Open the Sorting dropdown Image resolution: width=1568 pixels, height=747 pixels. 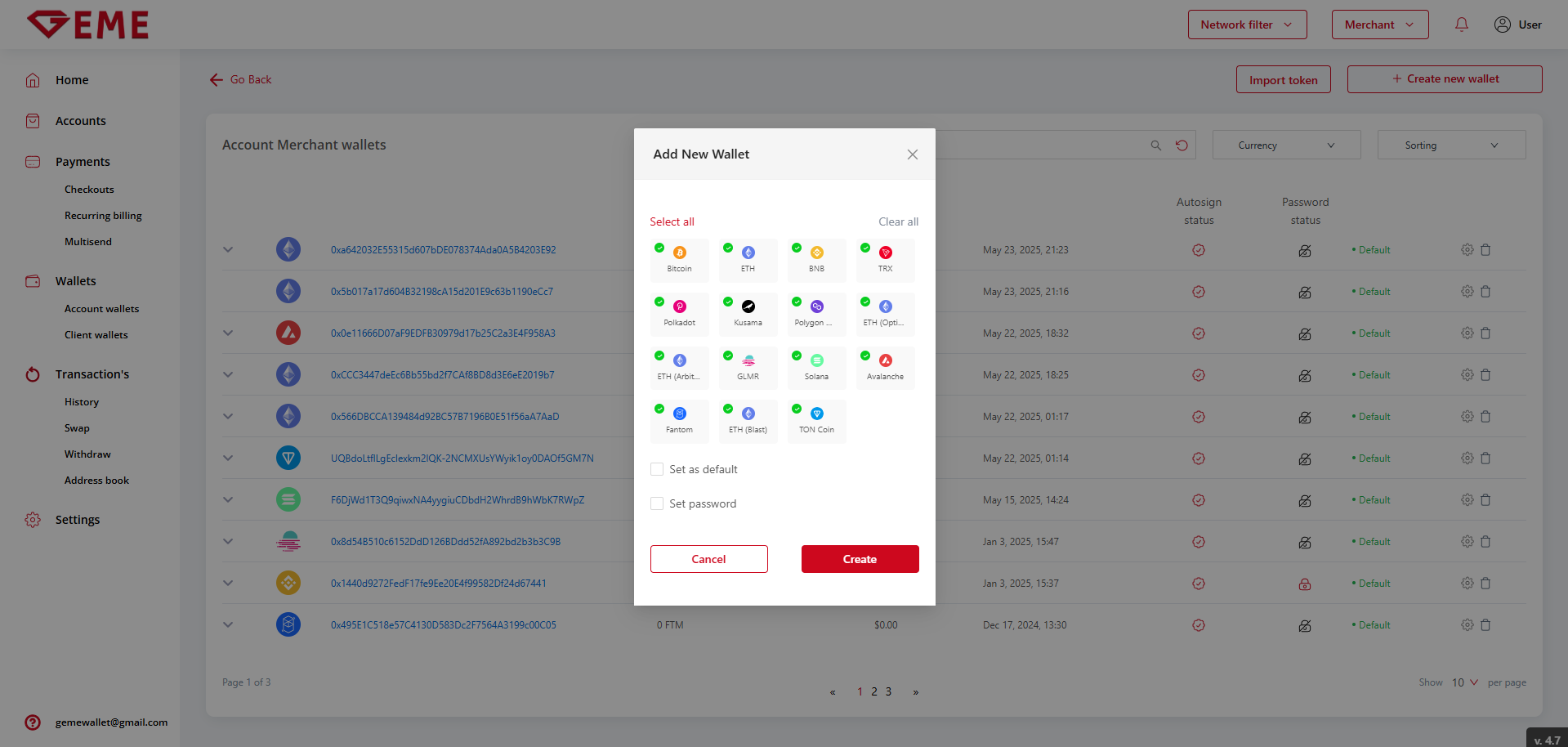tap(1451, 145)
